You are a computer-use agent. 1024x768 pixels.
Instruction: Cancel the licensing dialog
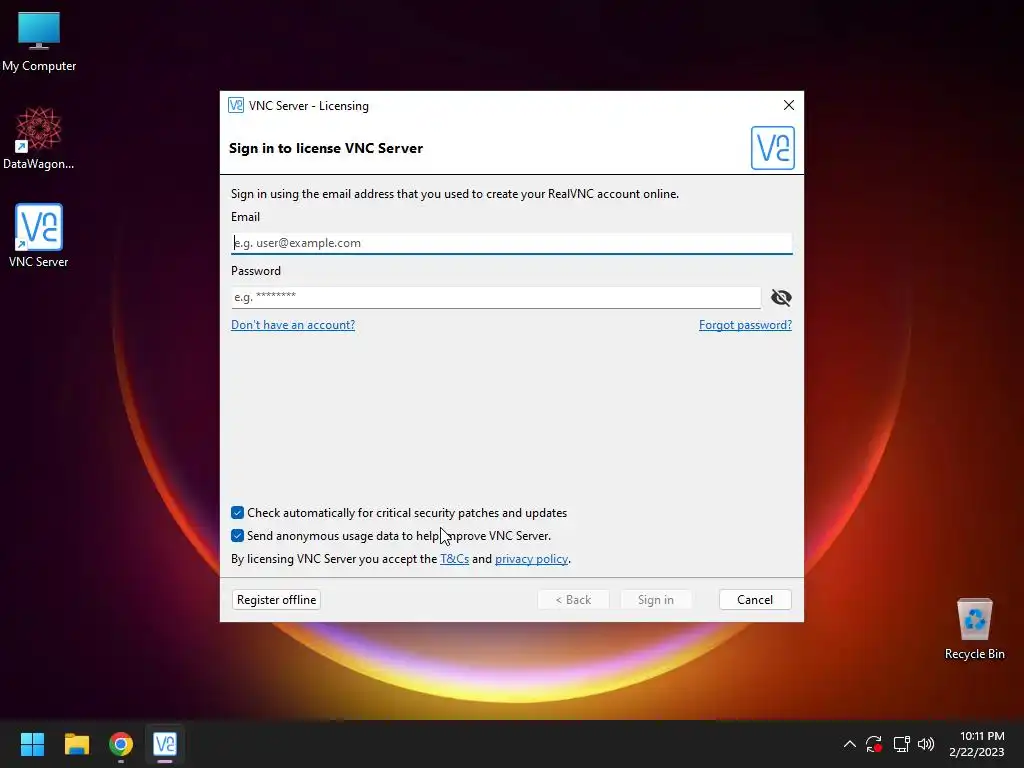(x=755, y=600)
